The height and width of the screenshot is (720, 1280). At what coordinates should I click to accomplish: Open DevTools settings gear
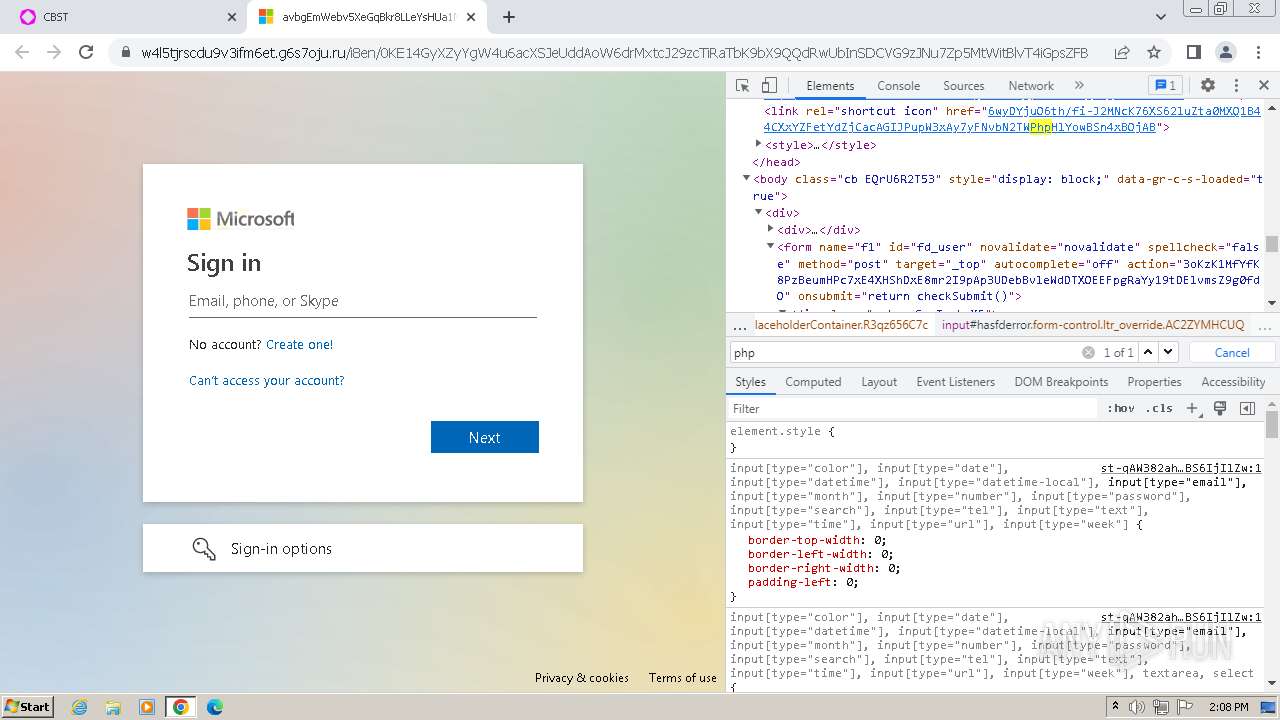click(1208, 86)
